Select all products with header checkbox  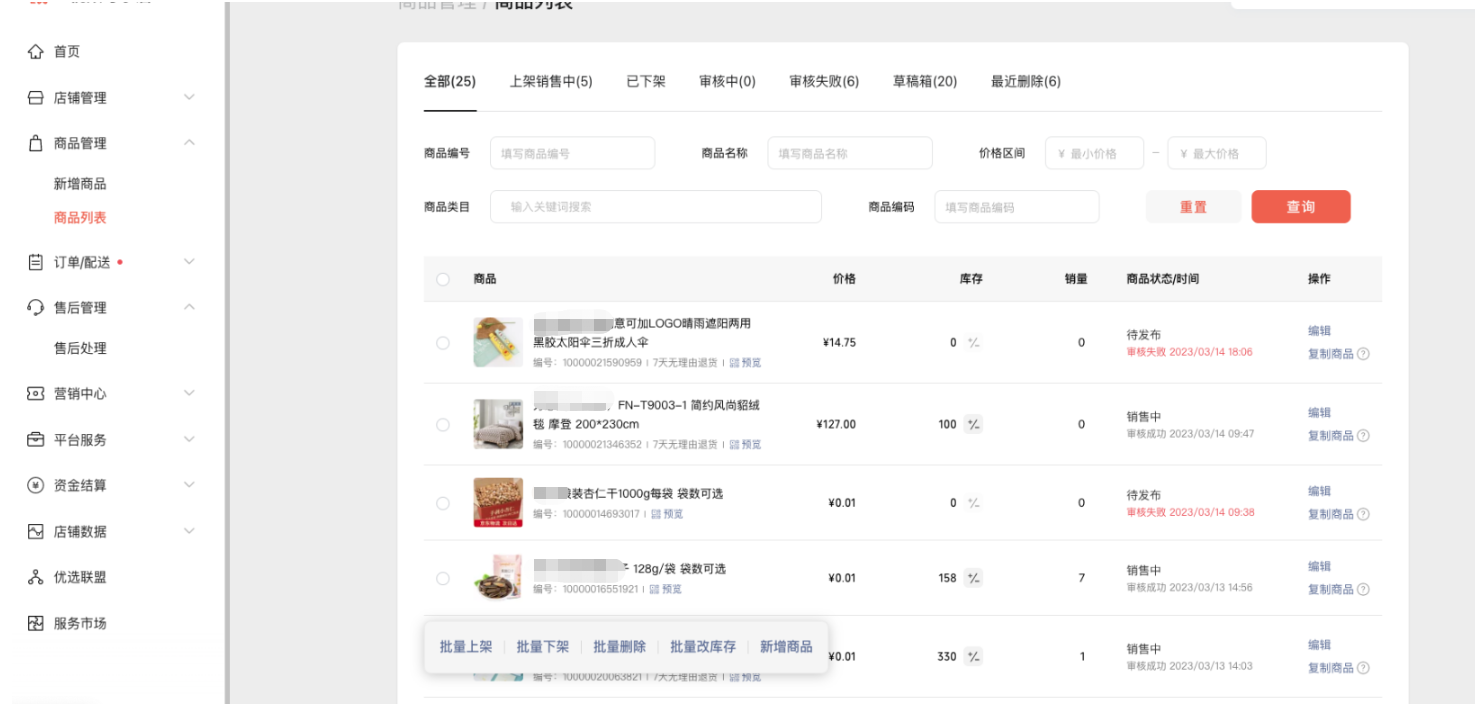(443, 280)
